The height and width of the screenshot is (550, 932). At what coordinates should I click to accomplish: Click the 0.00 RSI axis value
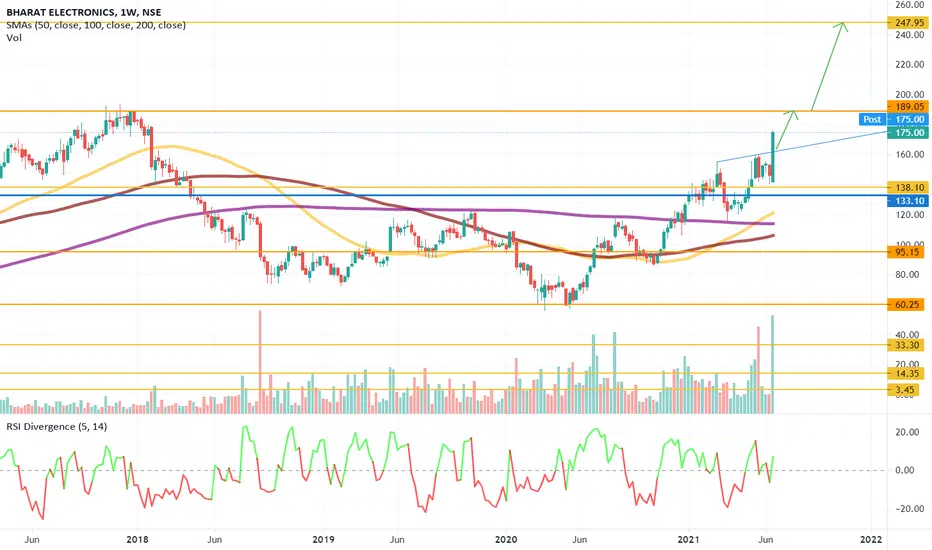click(x=904, y=470)
